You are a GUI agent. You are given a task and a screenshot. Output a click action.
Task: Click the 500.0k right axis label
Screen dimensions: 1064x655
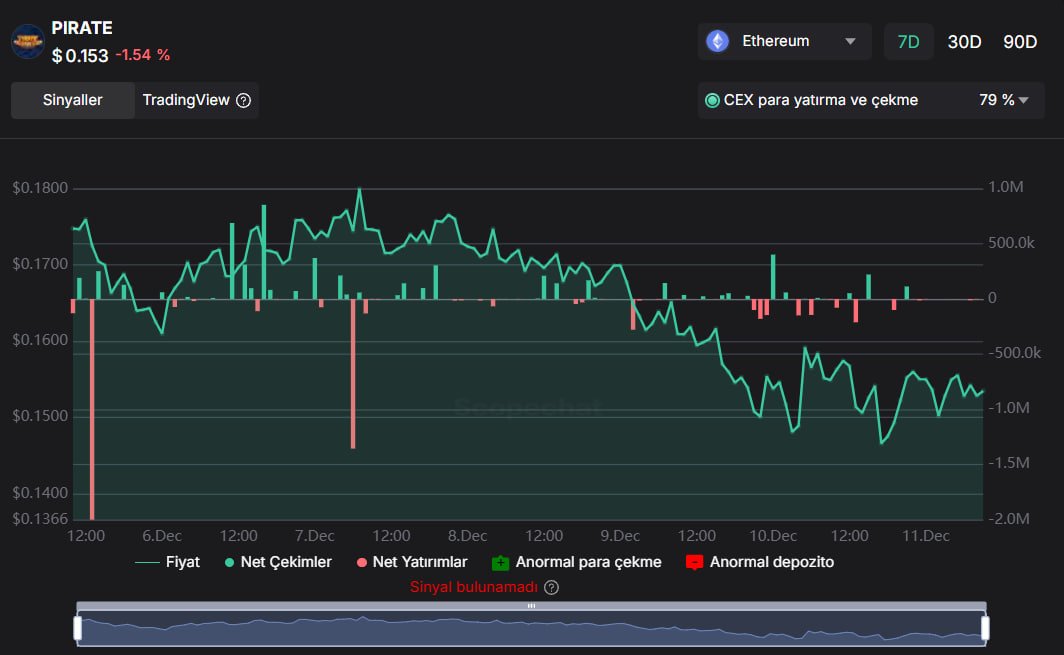tap(1011, 243)
